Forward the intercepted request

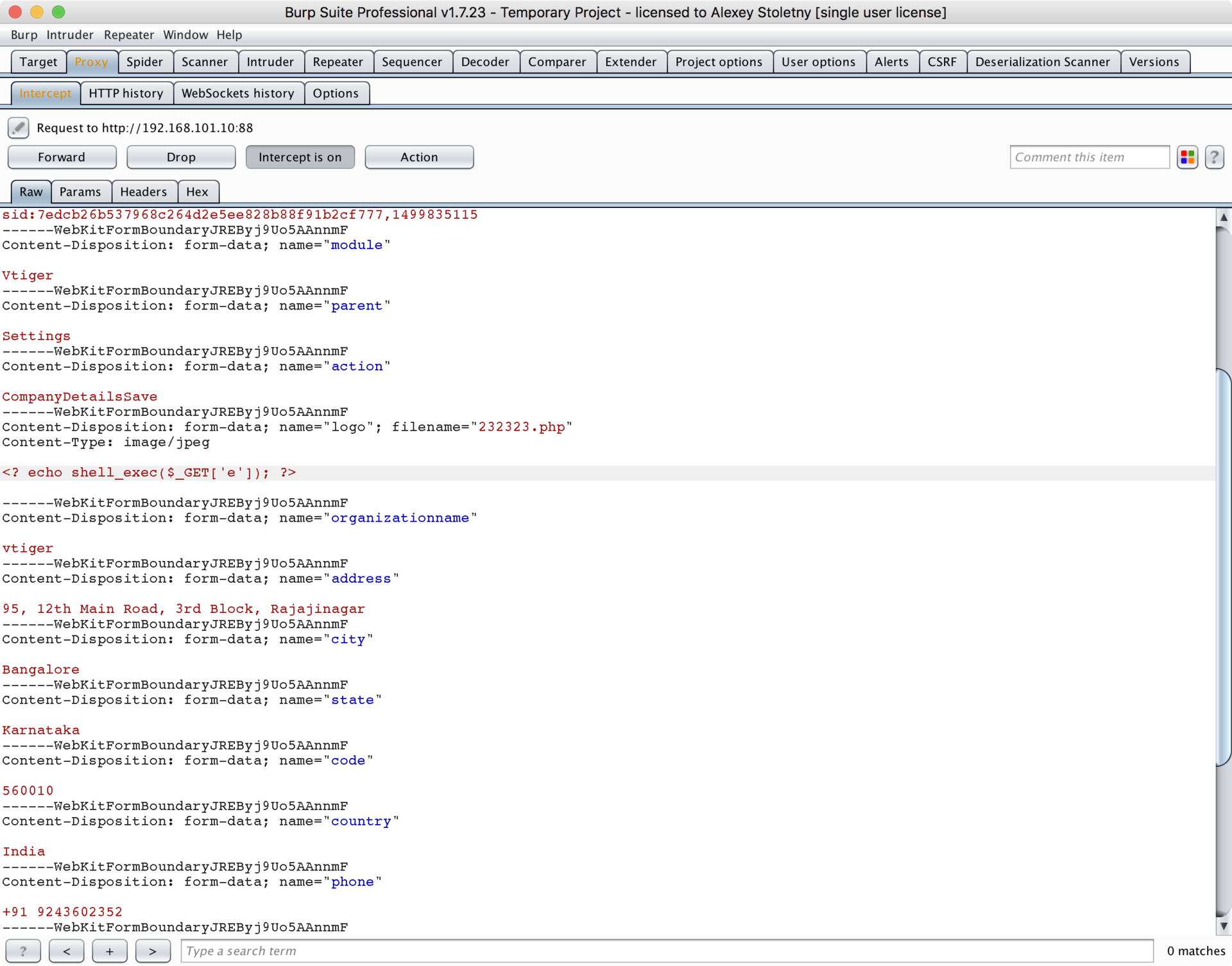coord(62,157)
